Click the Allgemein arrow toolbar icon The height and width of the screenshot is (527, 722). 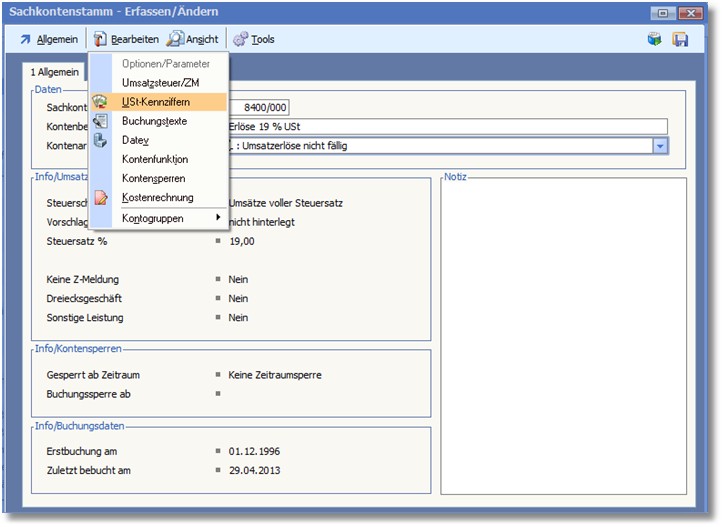coord(25,39)
